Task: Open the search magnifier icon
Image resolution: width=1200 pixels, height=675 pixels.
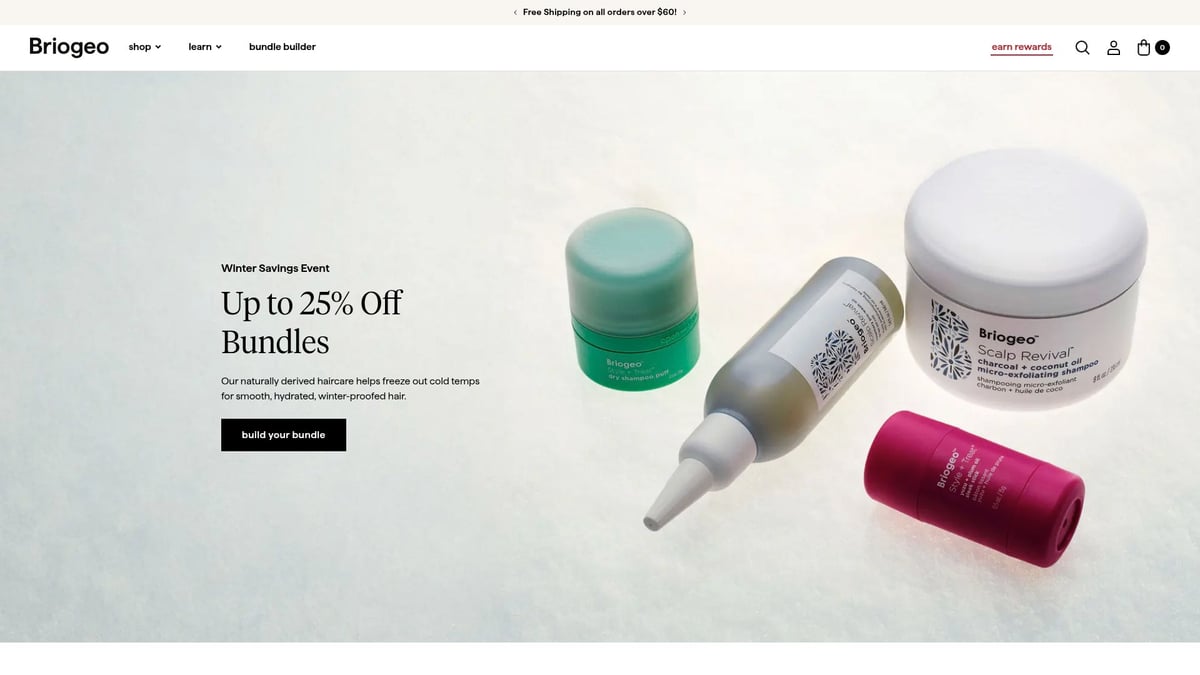Action: 1082,47
